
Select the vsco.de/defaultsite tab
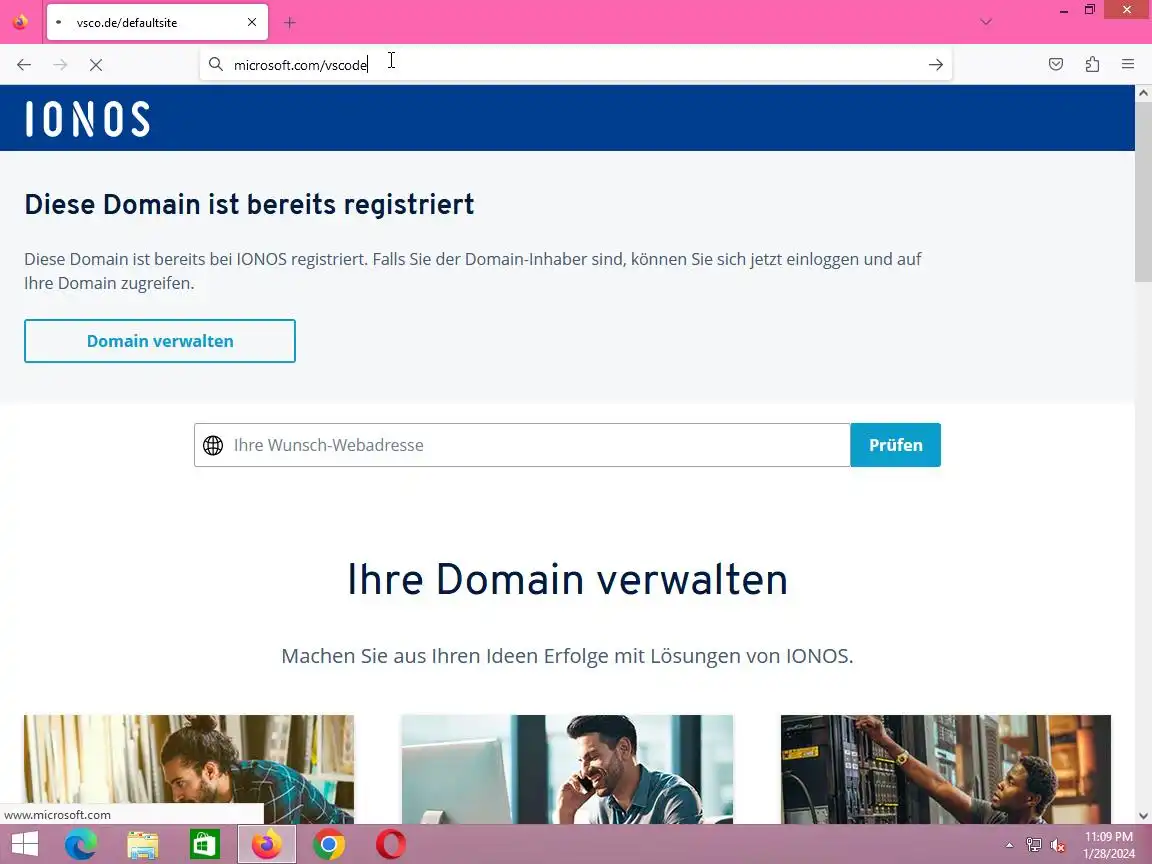click(x=157, y=22)
